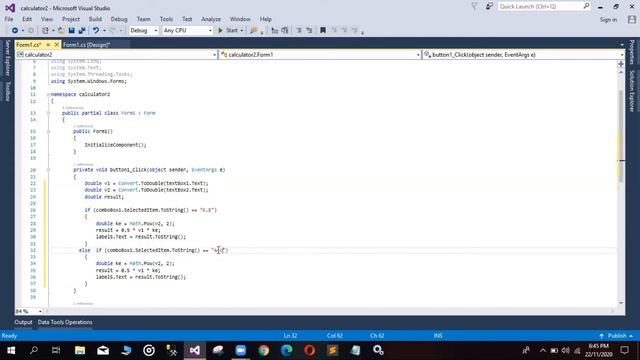Click the Redo arrow icon
Viewport: 640px width, 360px height.
112,31
